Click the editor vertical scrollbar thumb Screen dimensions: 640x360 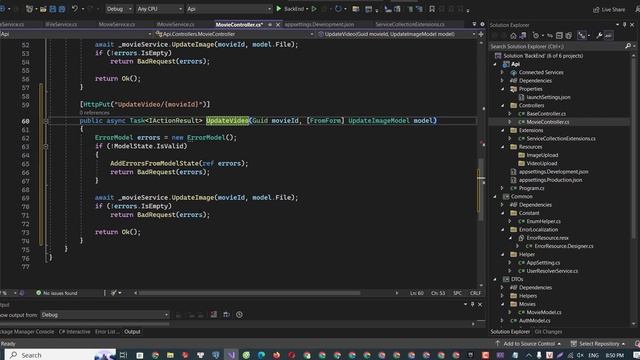point(481,190)
